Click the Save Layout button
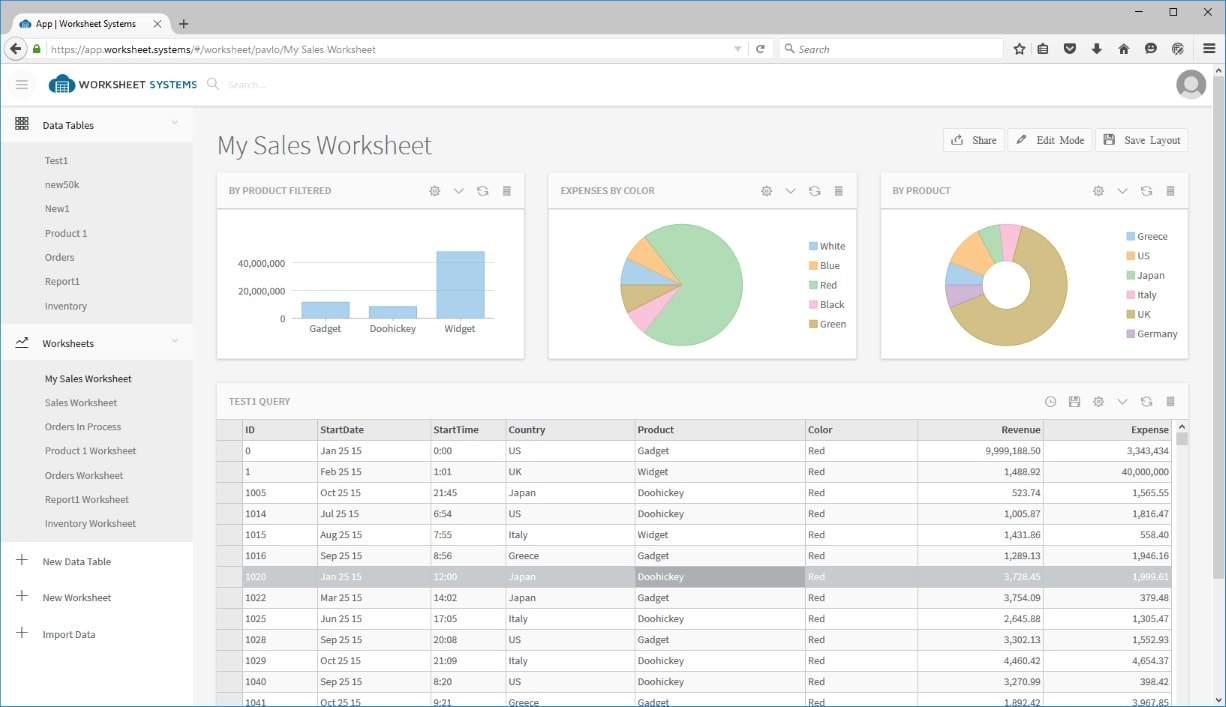Screen dimensions: 1226x707 (x=1141, y=140)
